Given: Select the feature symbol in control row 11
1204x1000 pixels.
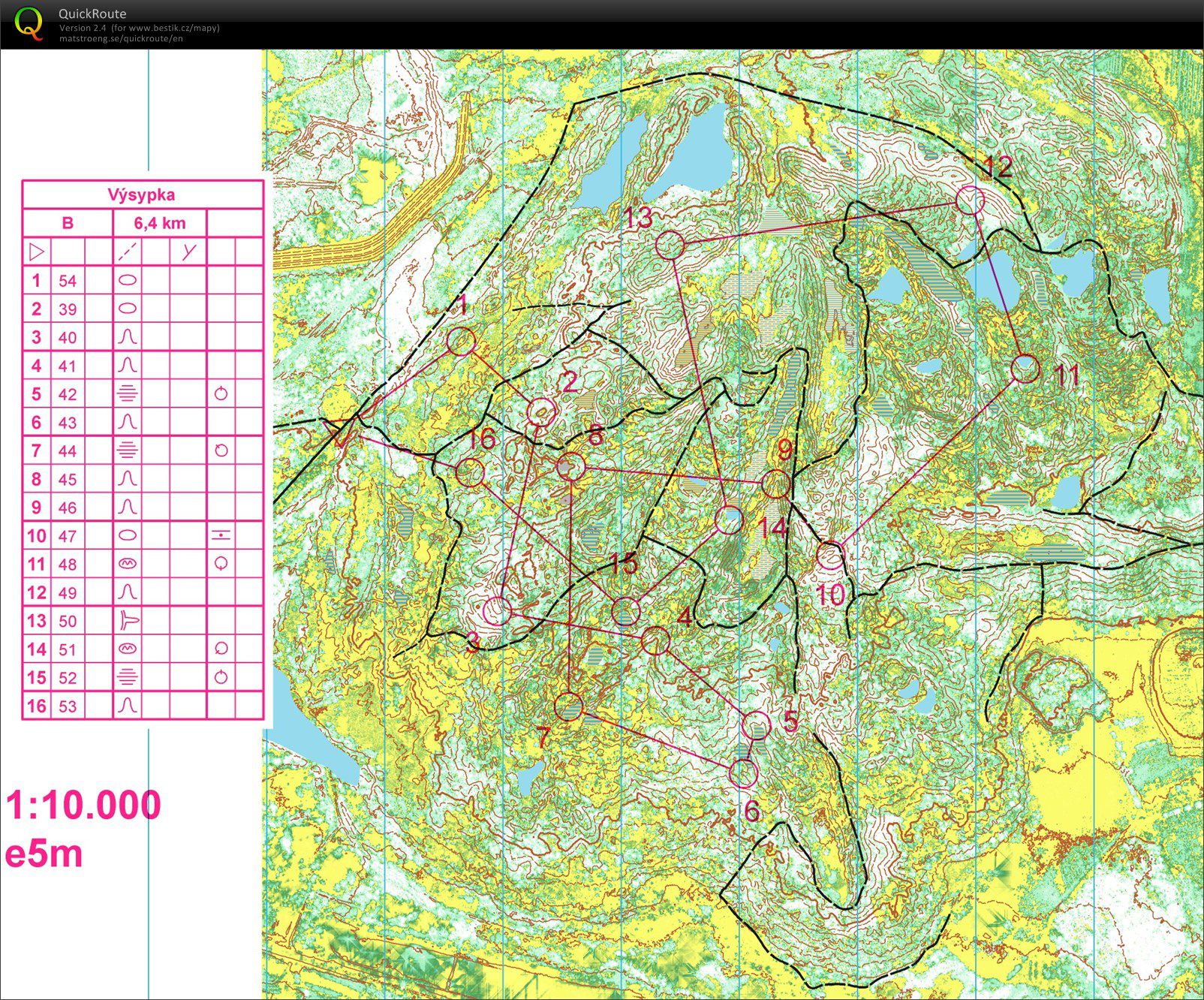Looking at the screenshot, I should click(x=128, y=564).
